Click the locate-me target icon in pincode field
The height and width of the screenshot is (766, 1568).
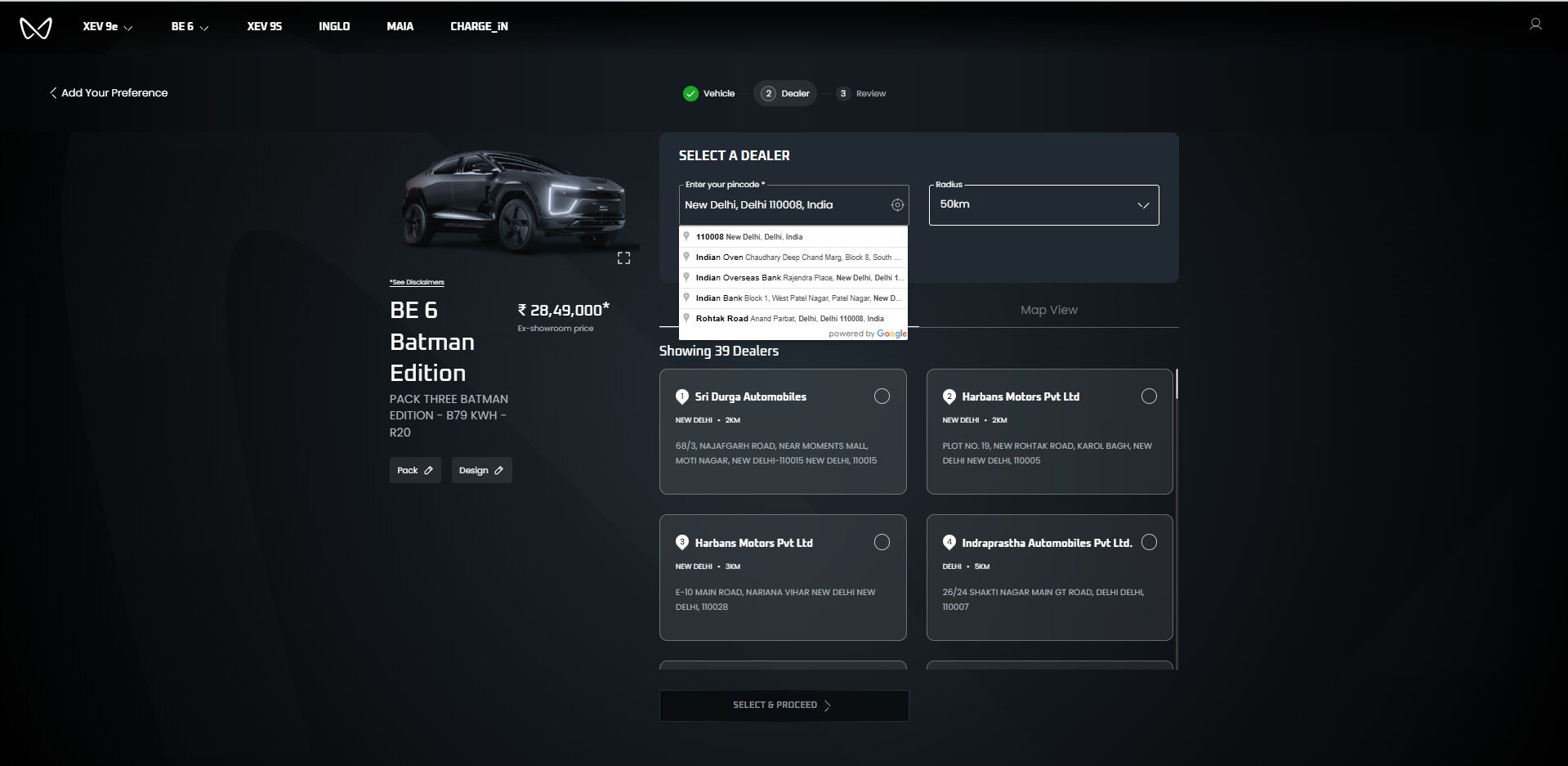[x=897, y=205]
